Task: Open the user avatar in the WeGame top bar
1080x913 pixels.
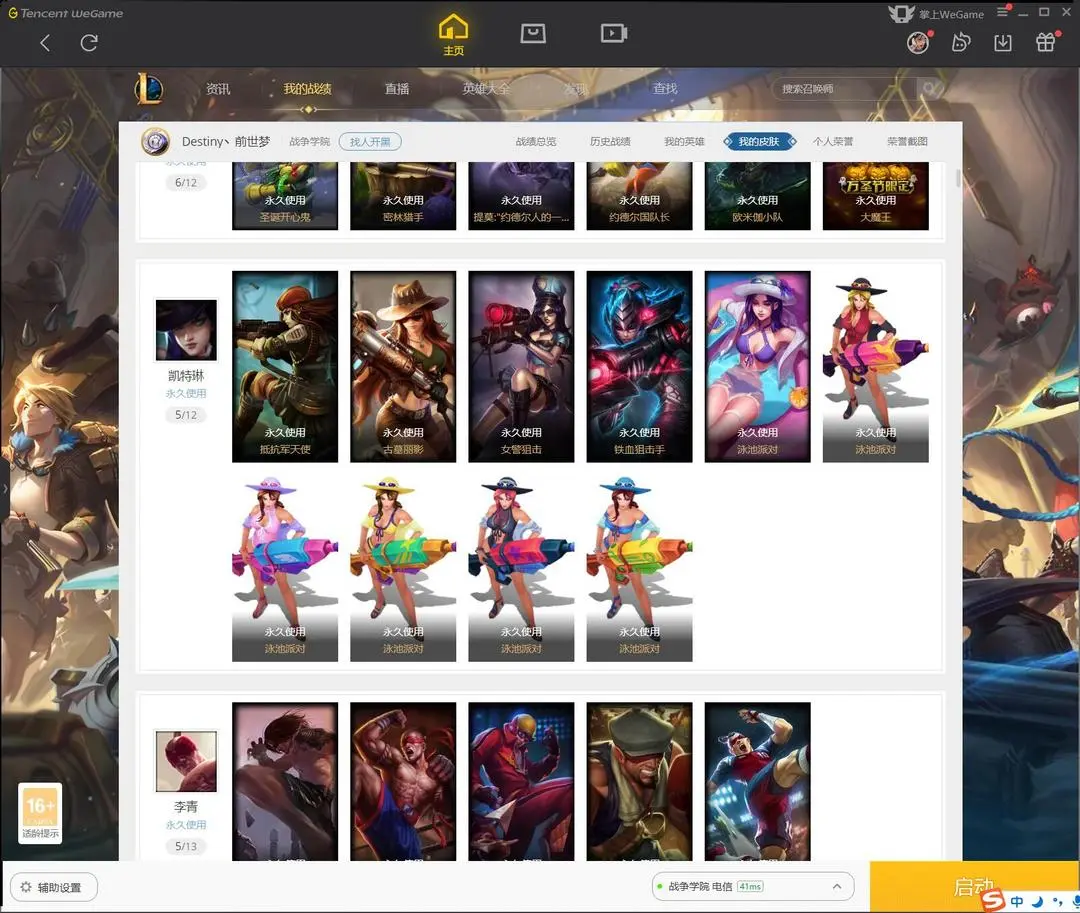Action: click(918, 43)
